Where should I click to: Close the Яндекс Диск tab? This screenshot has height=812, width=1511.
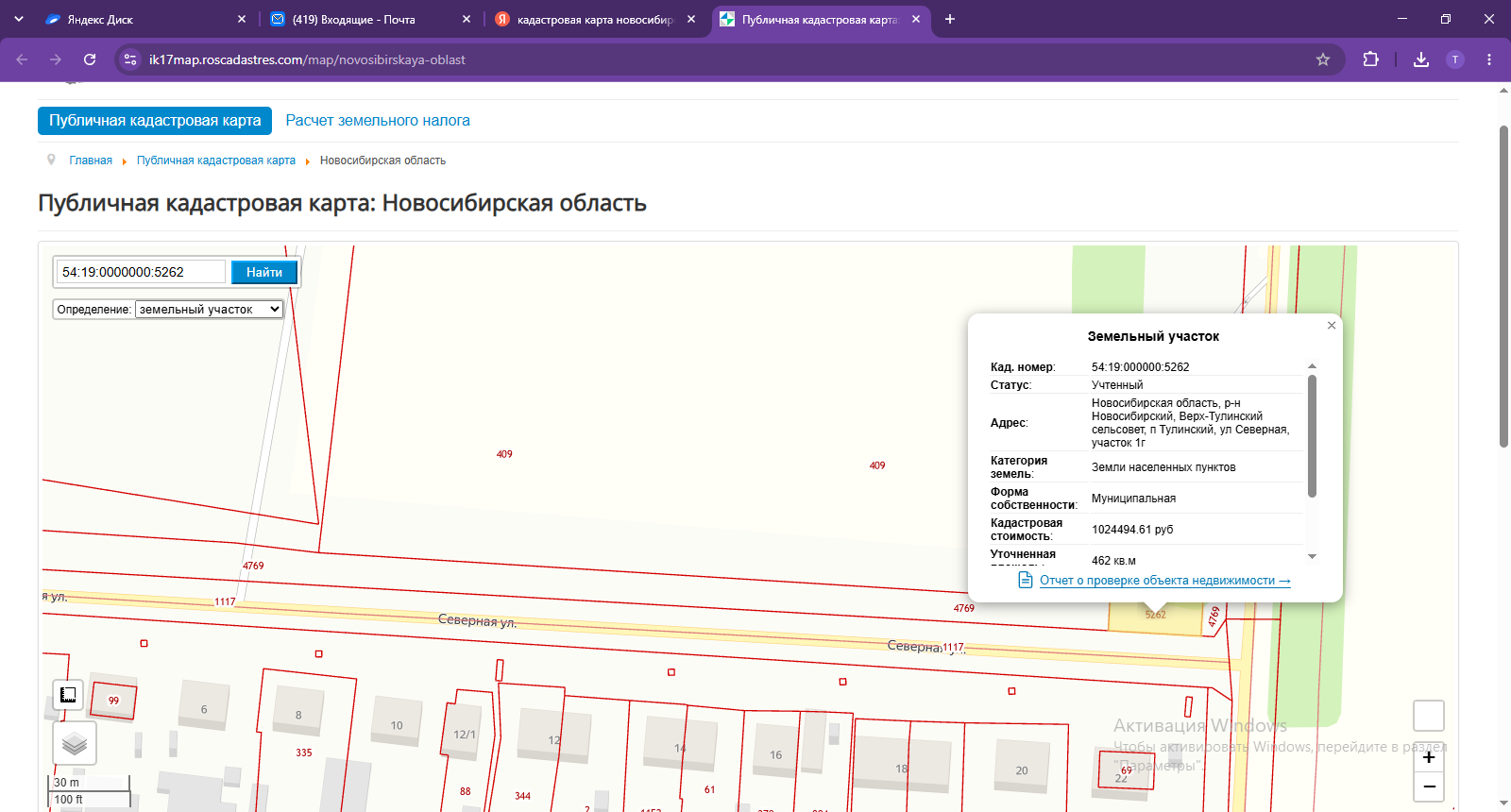pyautogui.click(x=242, y=19)
